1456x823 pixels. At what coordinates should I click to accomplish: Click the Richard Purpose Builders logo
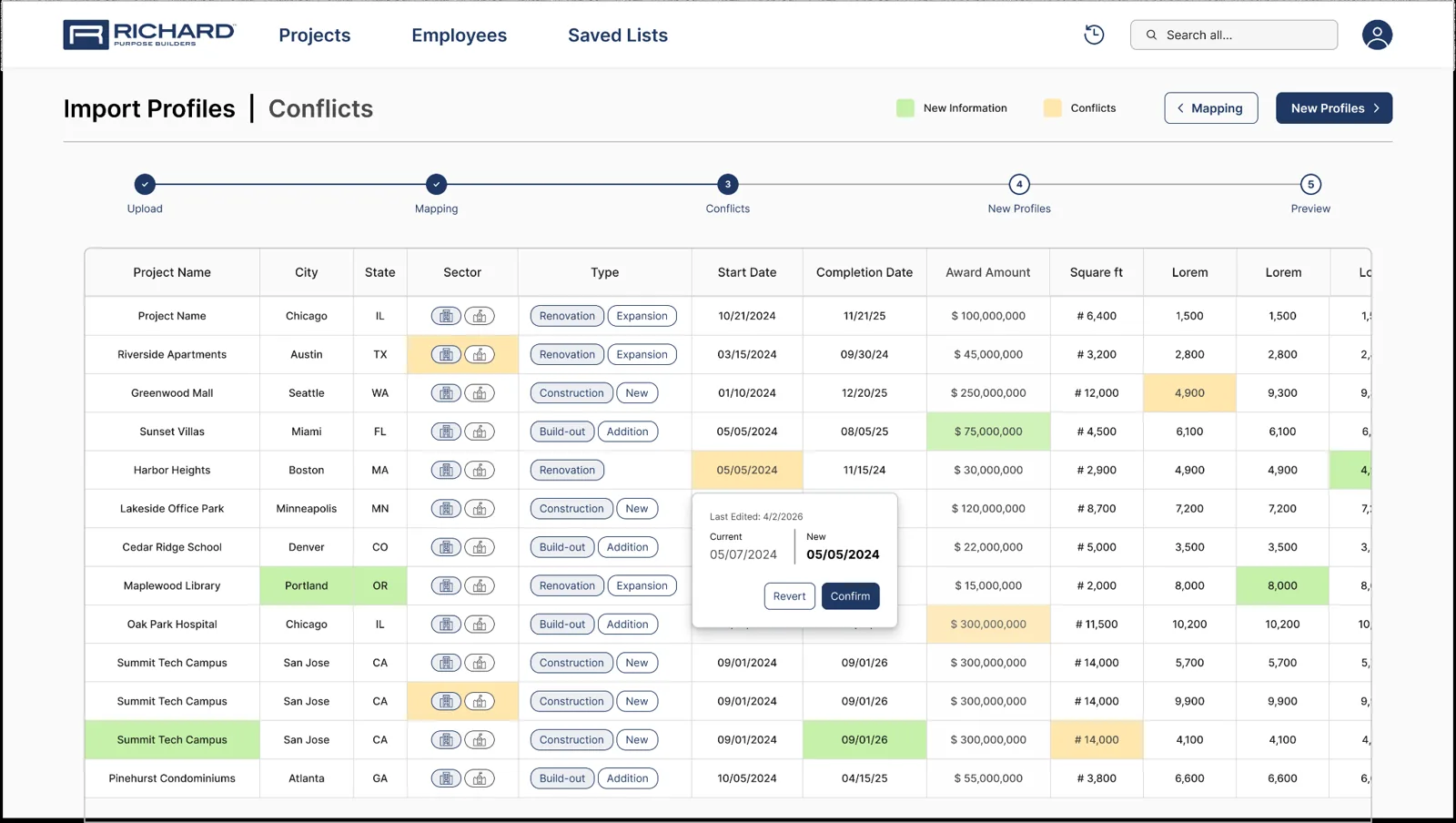(x=149, y=35)
